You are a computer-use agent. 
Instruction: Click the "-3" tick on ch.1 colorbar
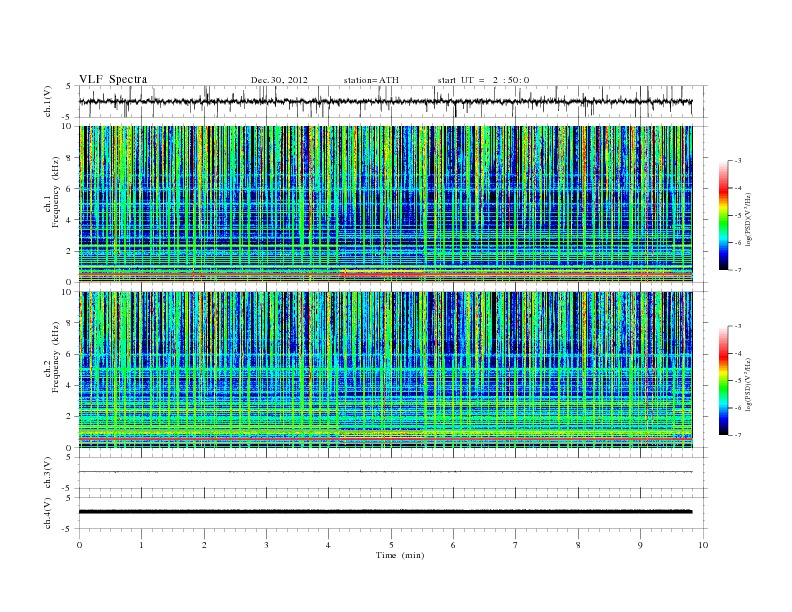(x=738, y=161)
